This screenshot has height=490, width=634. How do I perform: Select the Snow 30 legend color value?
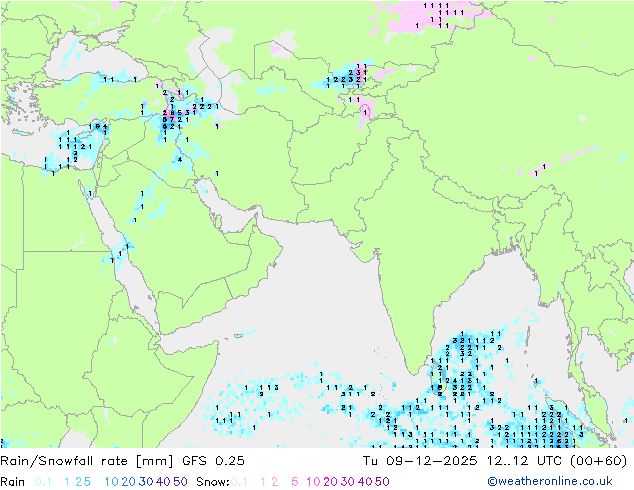click(348, 482)
